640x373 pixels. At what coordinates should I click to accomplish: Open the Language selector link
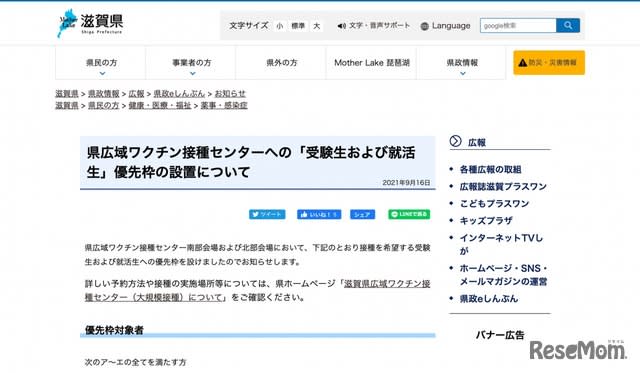(x=451, y=26)
